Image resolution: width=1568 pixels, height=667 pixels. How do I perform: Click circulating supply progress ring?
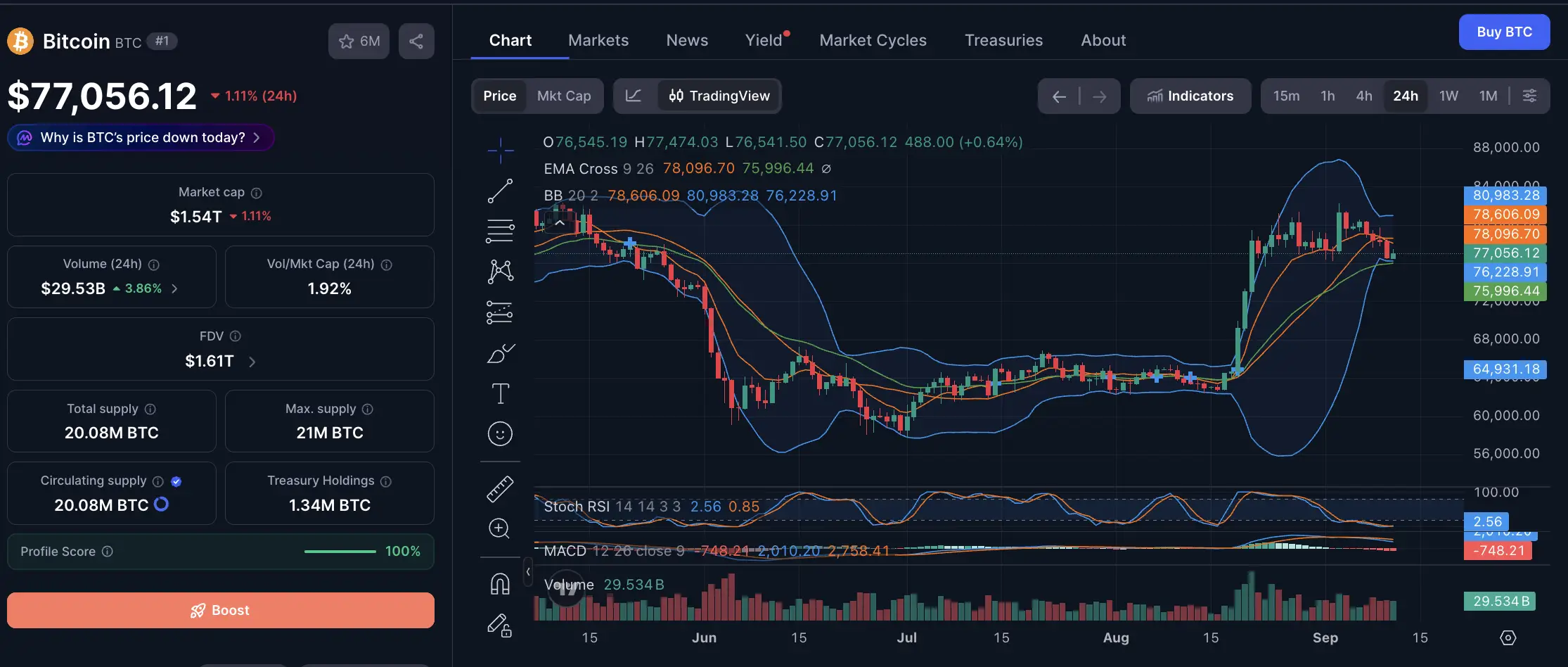point(161,504)
